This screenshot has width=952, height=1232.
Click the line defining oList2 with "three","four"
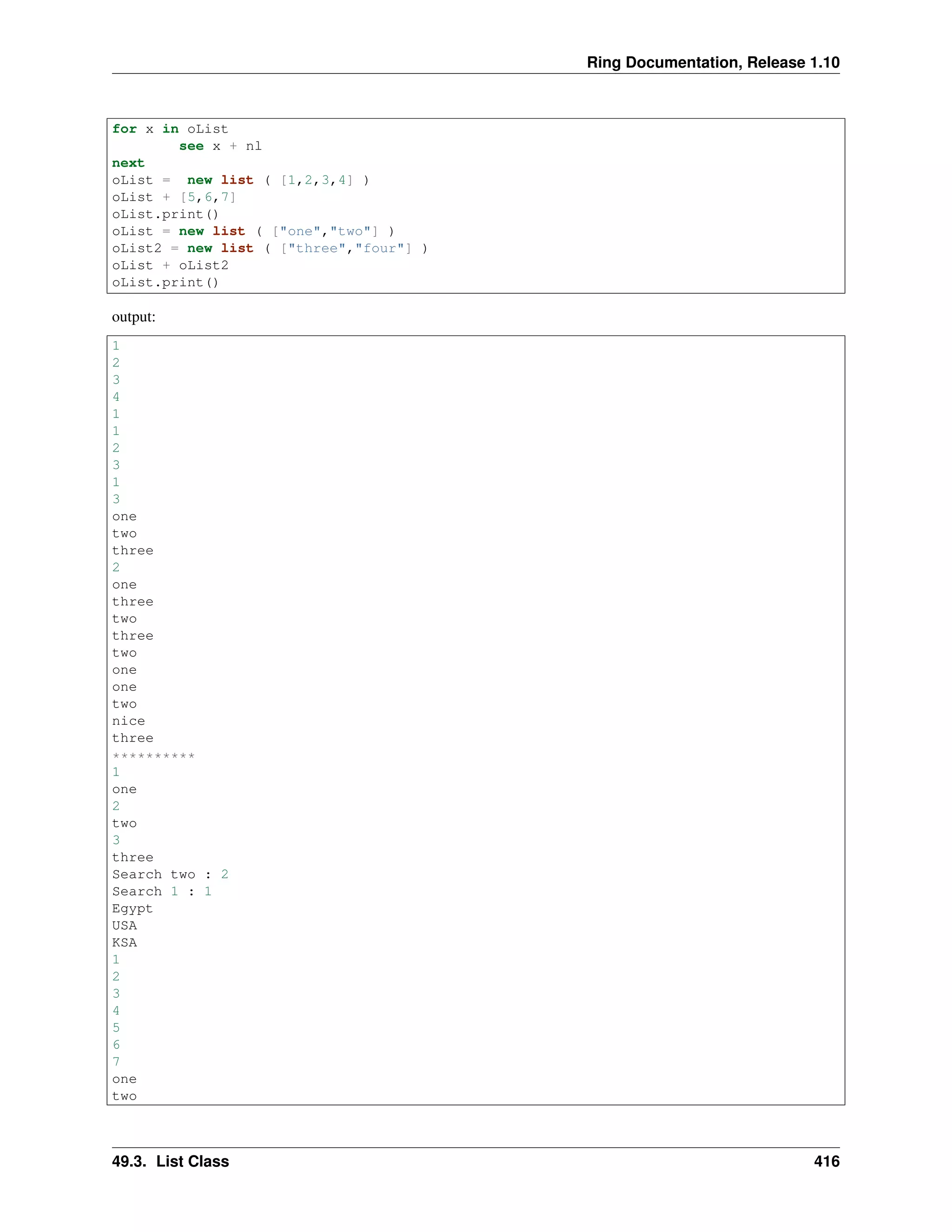[270, 248]
